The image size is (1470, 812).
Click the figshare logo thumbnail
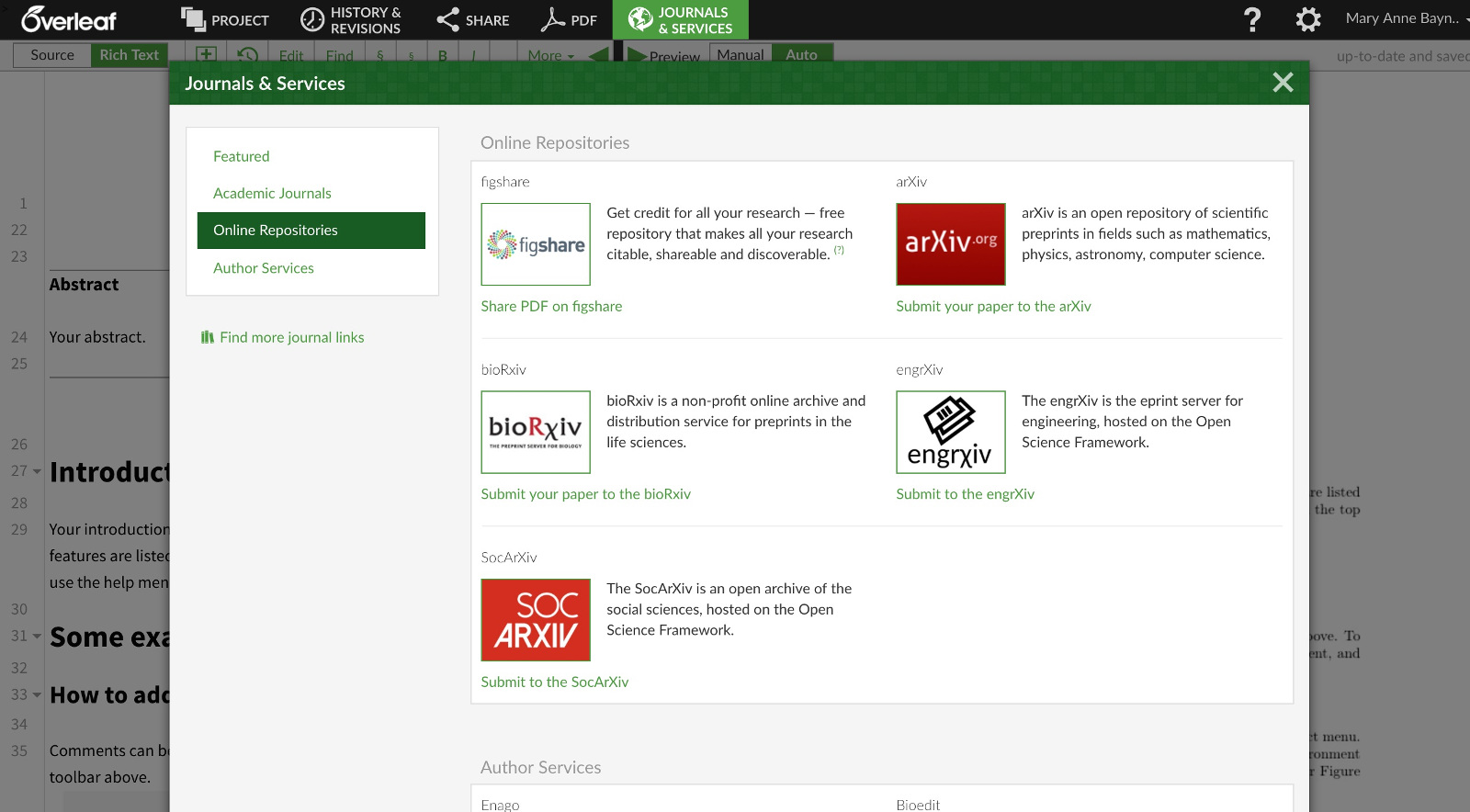(x=536, y=244)
